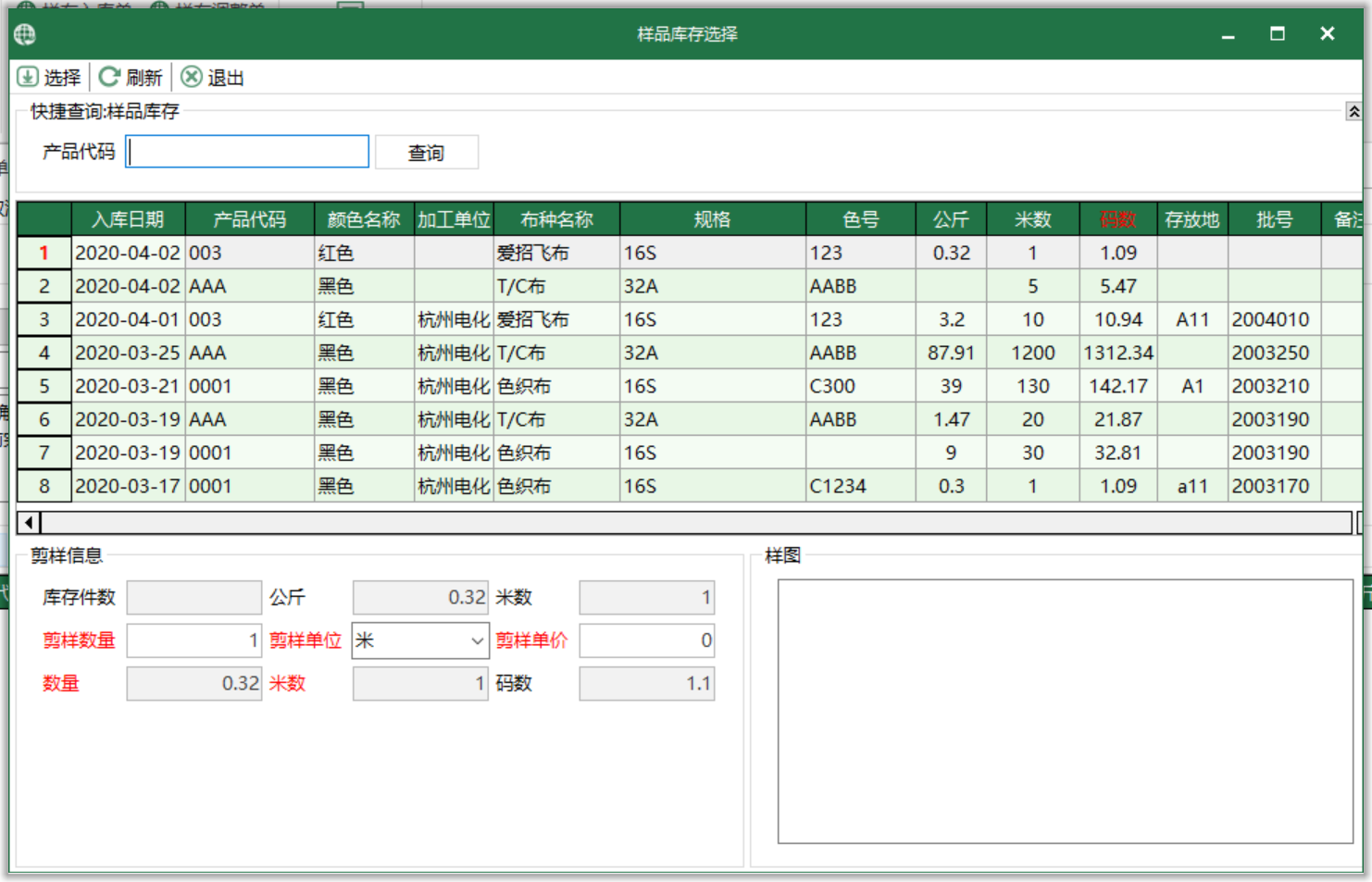This screenshot has width=1372, height=882.
Task: Click the 公斤 column header
Action: coord(951,219)
